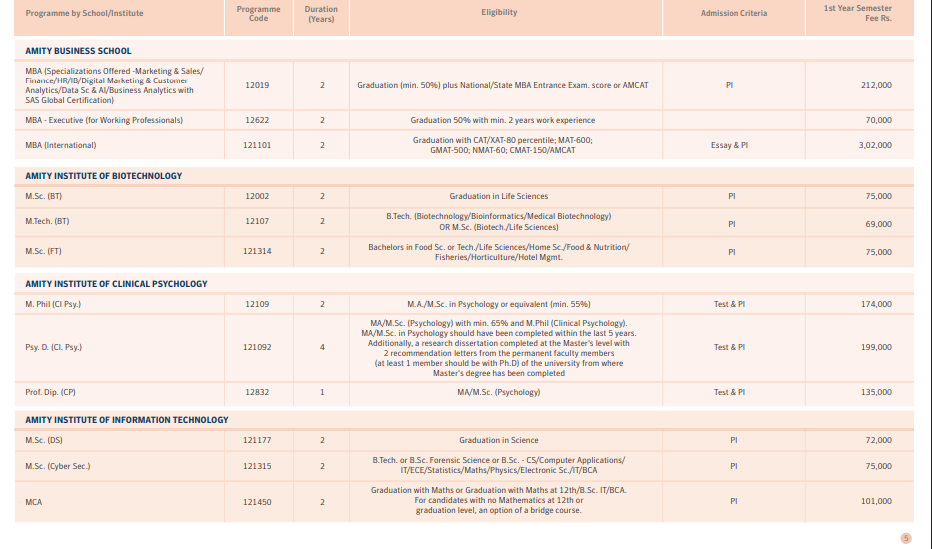Select the 'AMITY INSTITUTE OF BIOTECHNOLOGY' heading

pos(103,176)
